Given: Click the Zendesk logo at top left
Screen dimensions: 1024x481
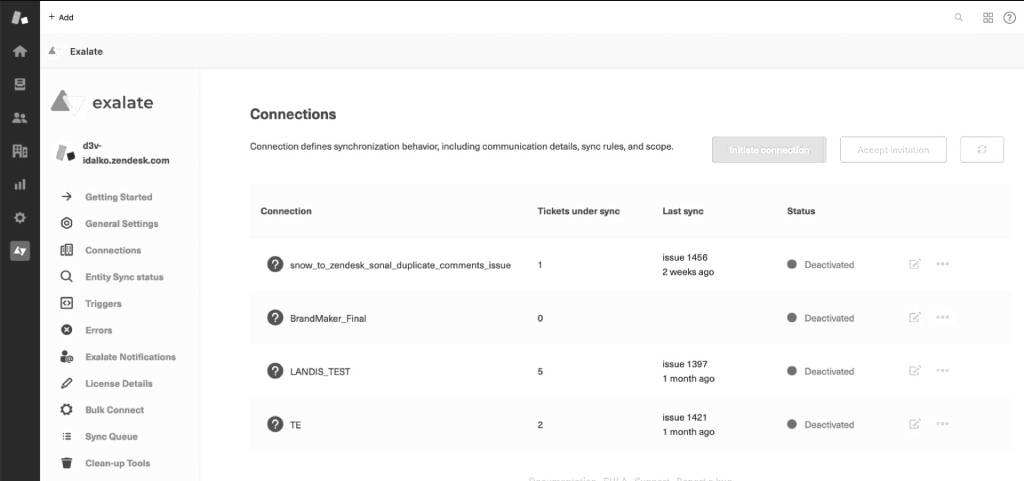Looking at the screenshot, I should (20, 18).
